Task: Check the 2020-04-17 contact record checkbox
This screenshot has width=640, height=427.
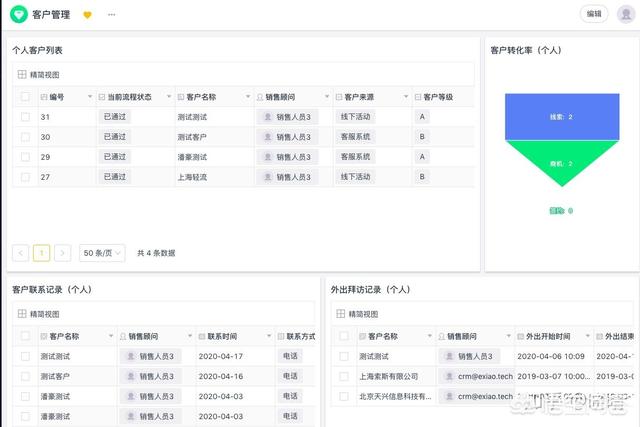Action: tap(25, 356)
